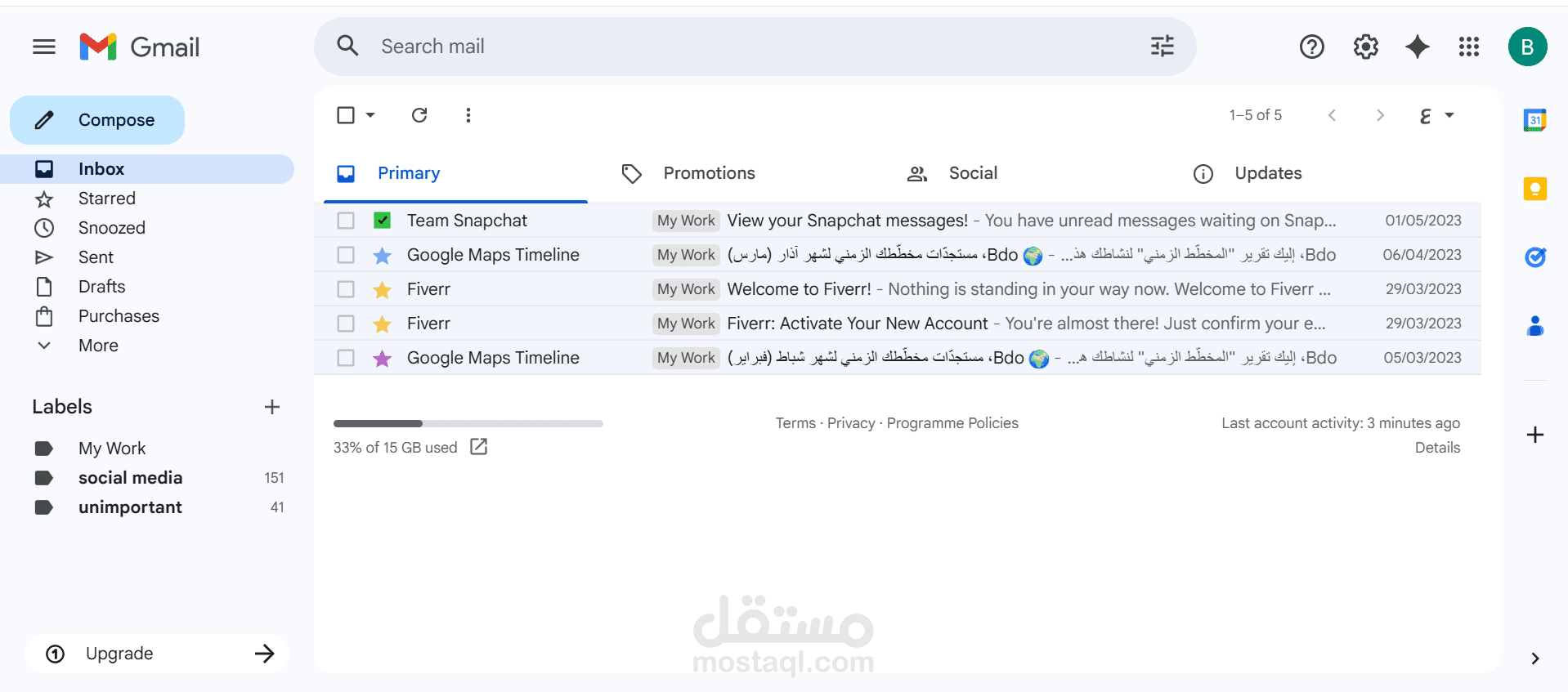Click the 33% of 15 GB used text

pyautogui.click(x=395, y=448)
